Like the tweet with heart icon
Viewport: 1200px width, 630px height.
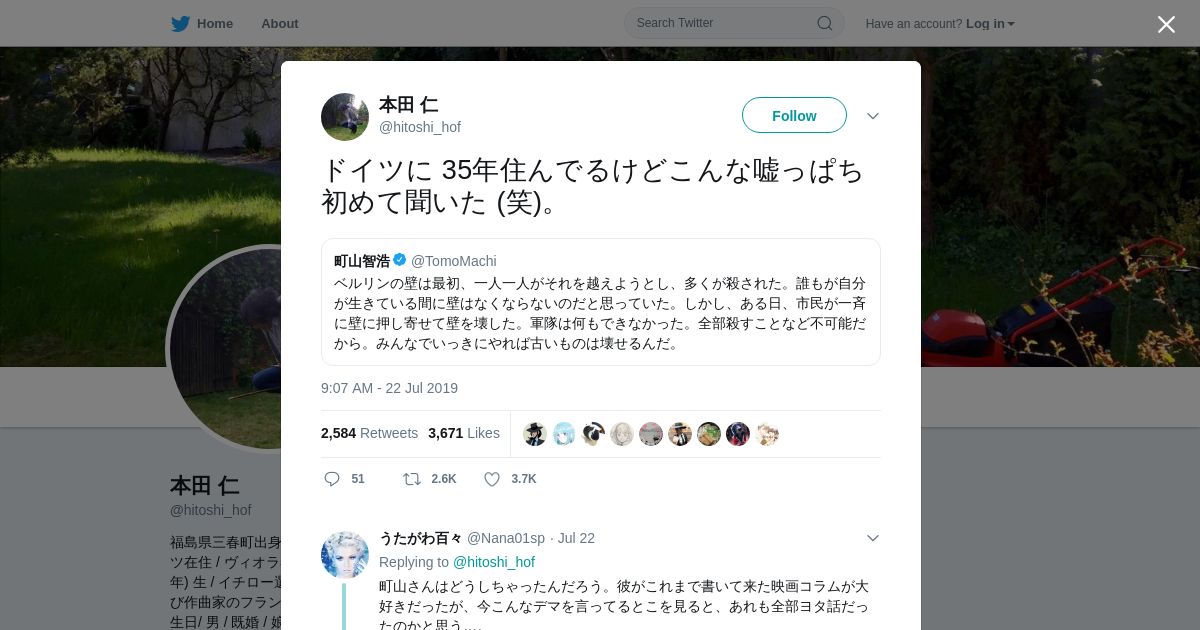(x=492, y=479)
